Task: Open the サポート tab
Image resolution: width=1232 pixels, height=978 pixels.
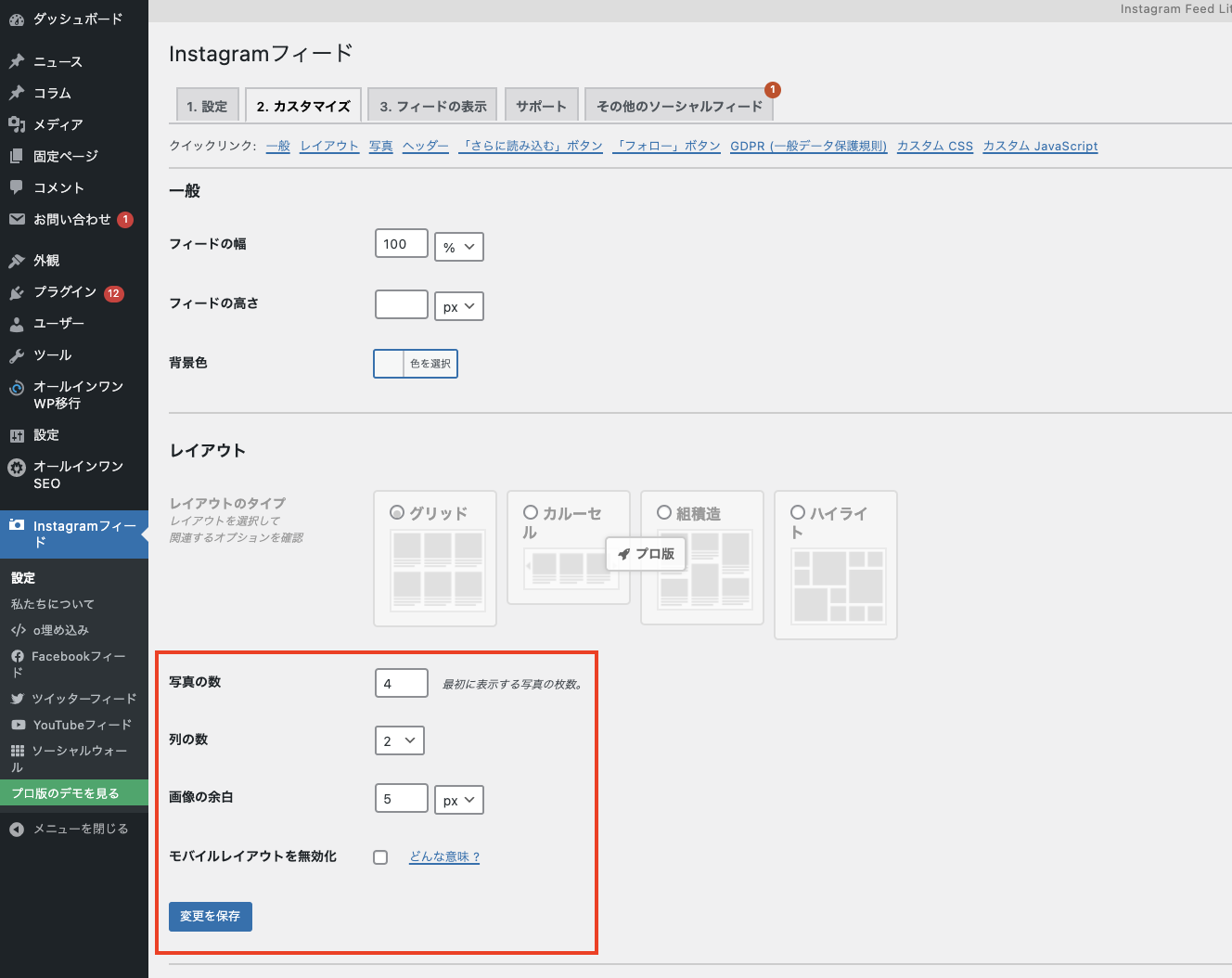Action: (542, 106)
